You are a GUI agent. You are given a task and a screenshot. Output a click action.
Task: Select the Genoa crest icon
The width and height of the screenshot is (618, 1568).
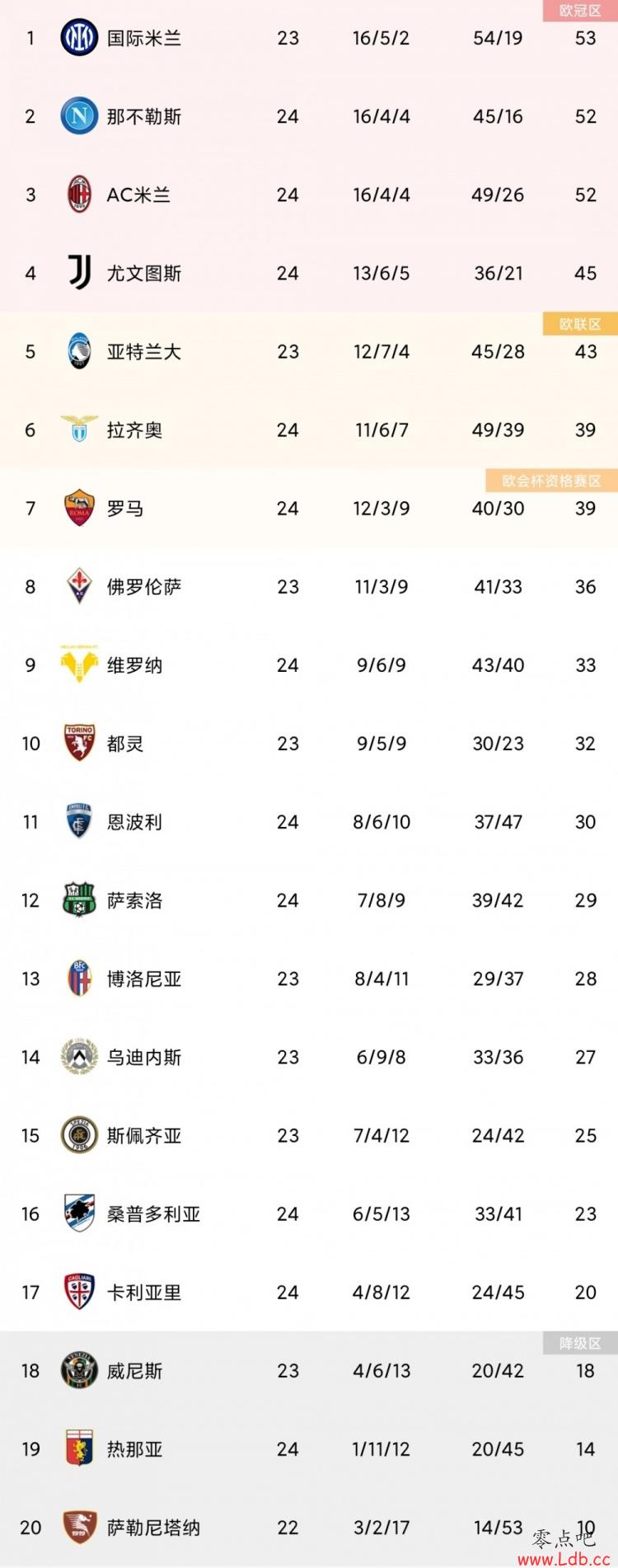point(79,1448)
